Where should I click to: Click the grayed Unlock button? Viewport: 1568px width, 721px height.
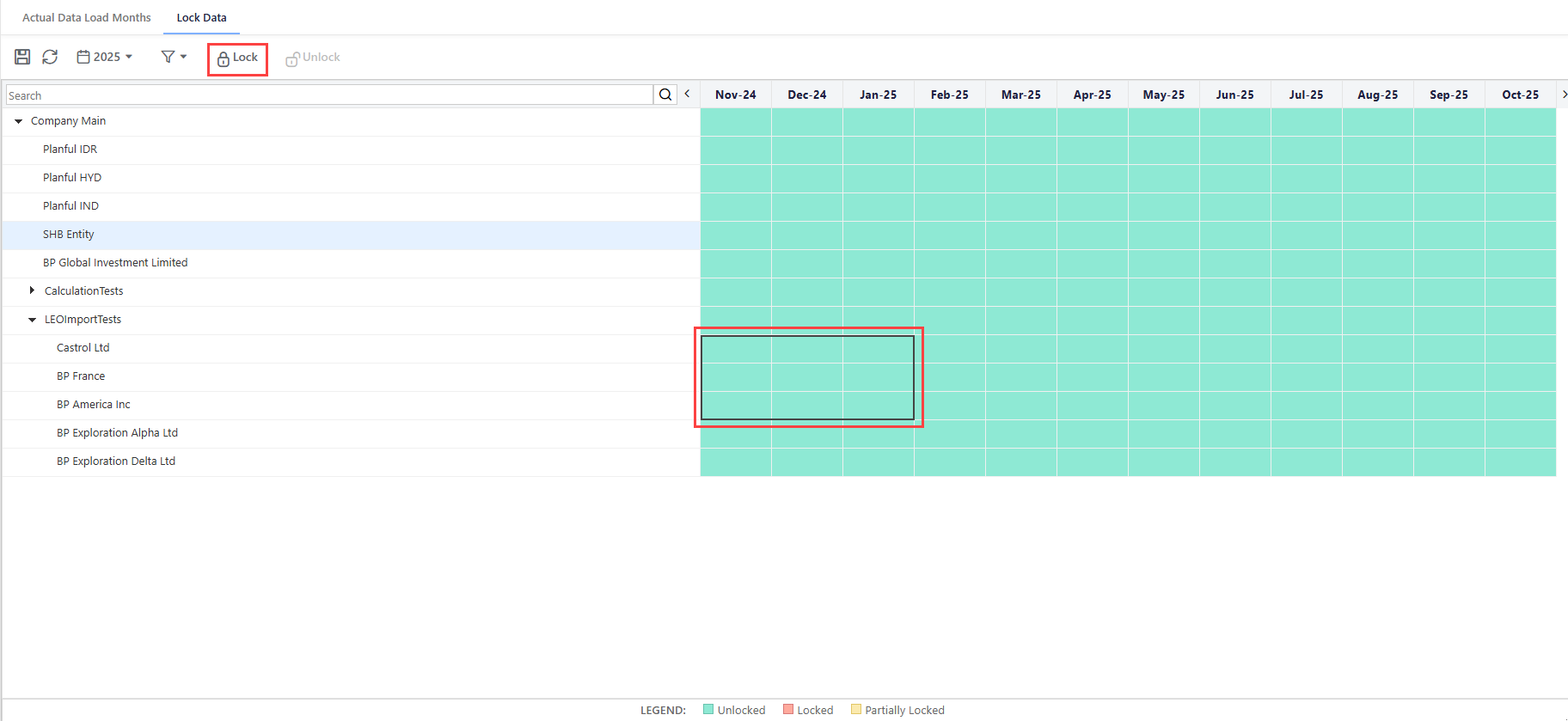pyautogui.click(x=313, y=58)
